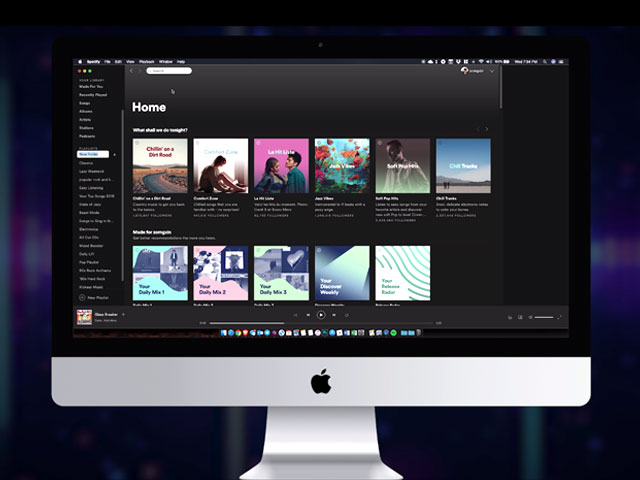This screenshot has height=480, width=640.
Task: Open Your Daily Mix 3 cover
Action: point(281,273)
